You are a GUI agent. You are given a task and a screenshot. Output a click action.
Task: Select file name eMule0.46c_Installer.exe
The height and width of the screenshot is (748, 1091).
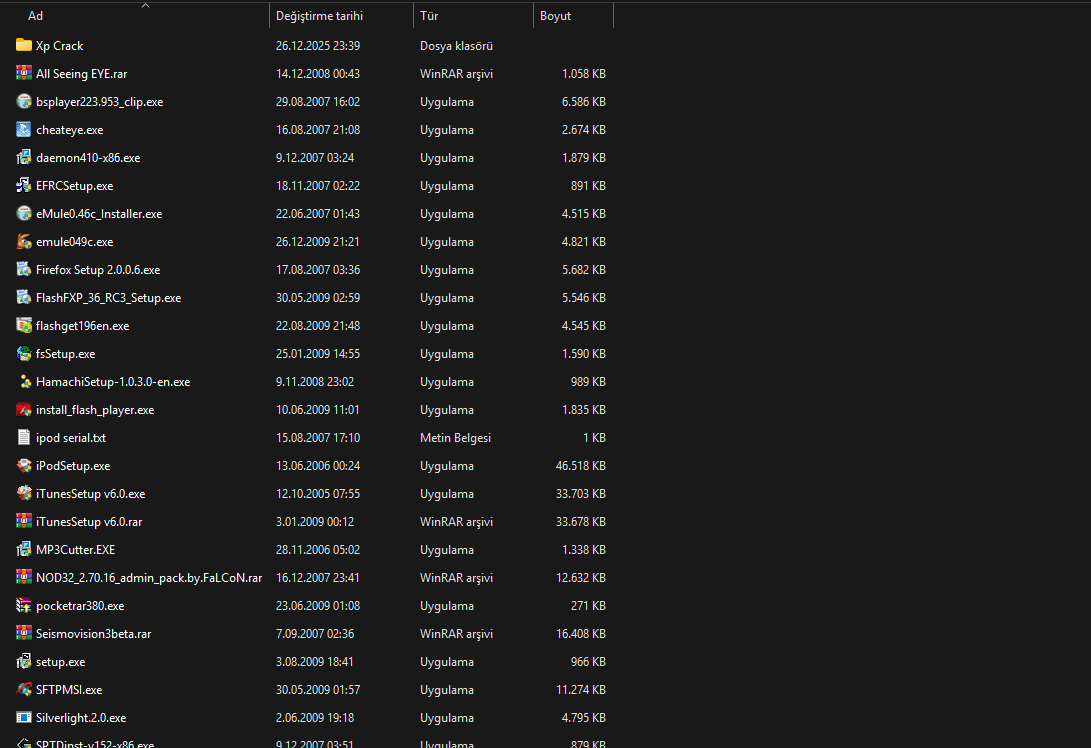(99, 214)
